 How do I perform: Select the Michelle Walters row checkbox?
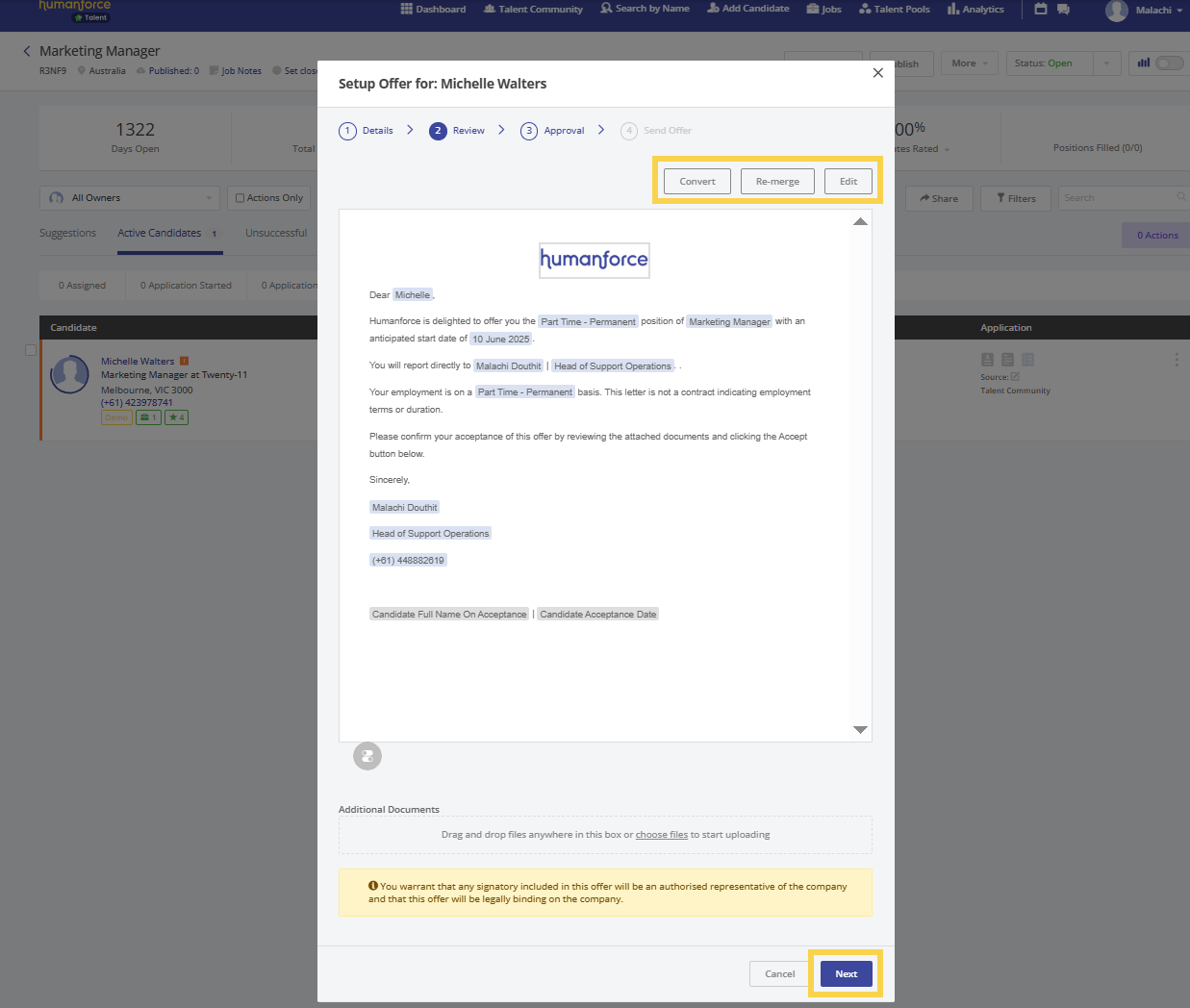[31, 350]
